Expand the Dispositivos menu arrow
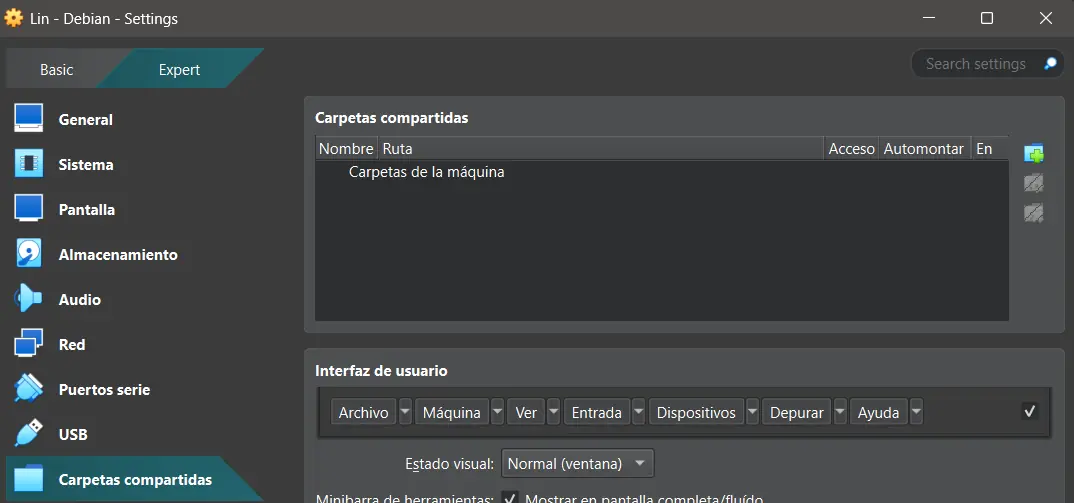 click(752, 413)
